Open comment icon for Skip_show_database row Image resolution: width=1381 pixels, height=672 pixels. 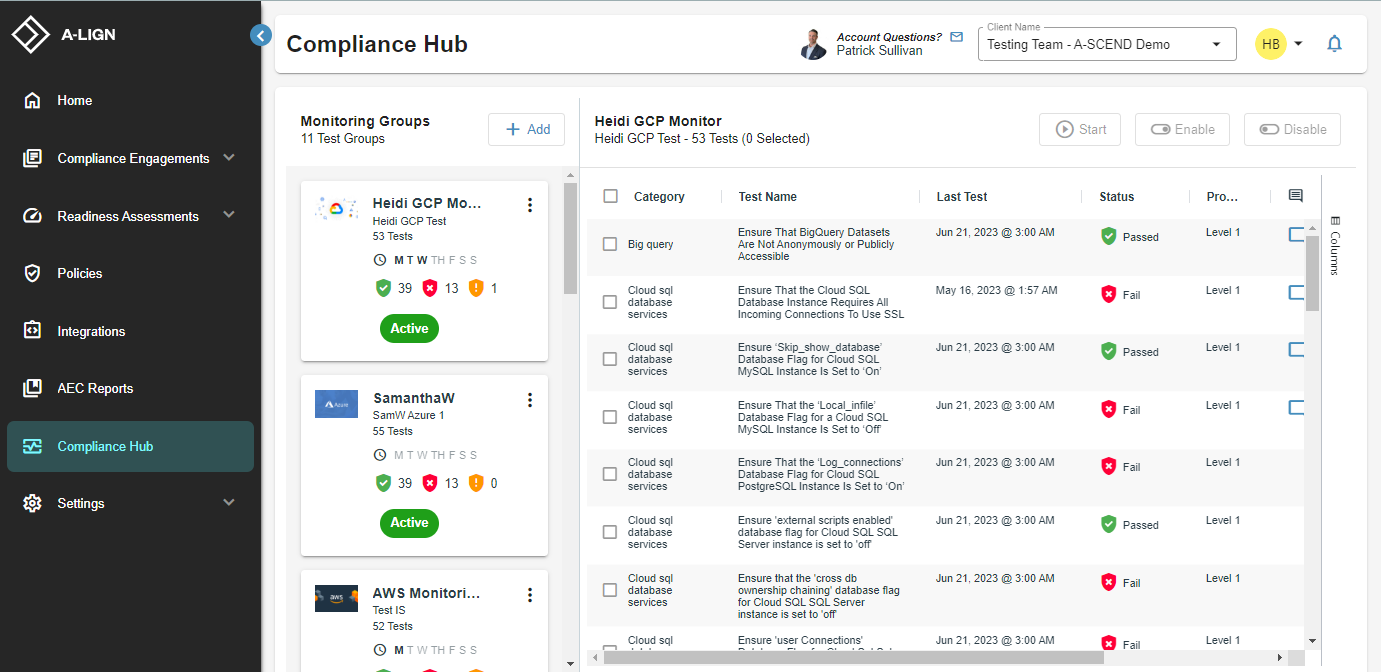tap(1297, 349)
